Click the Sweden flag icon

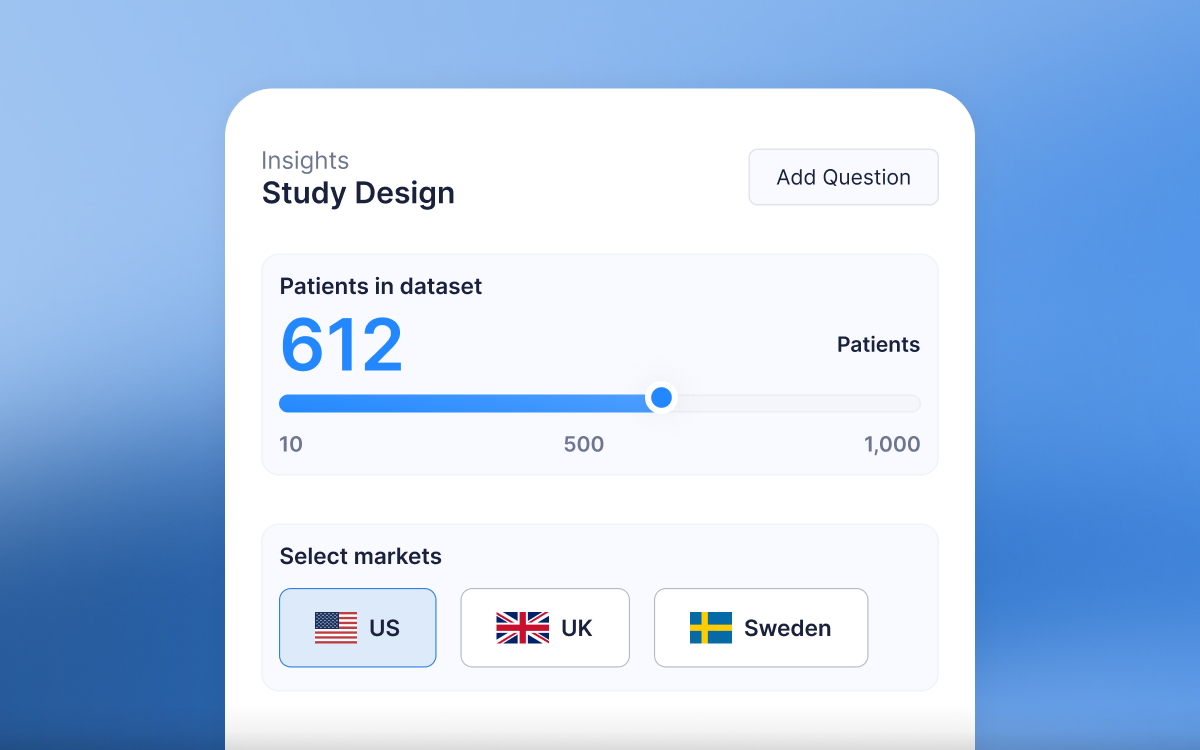tap(710, 628)
